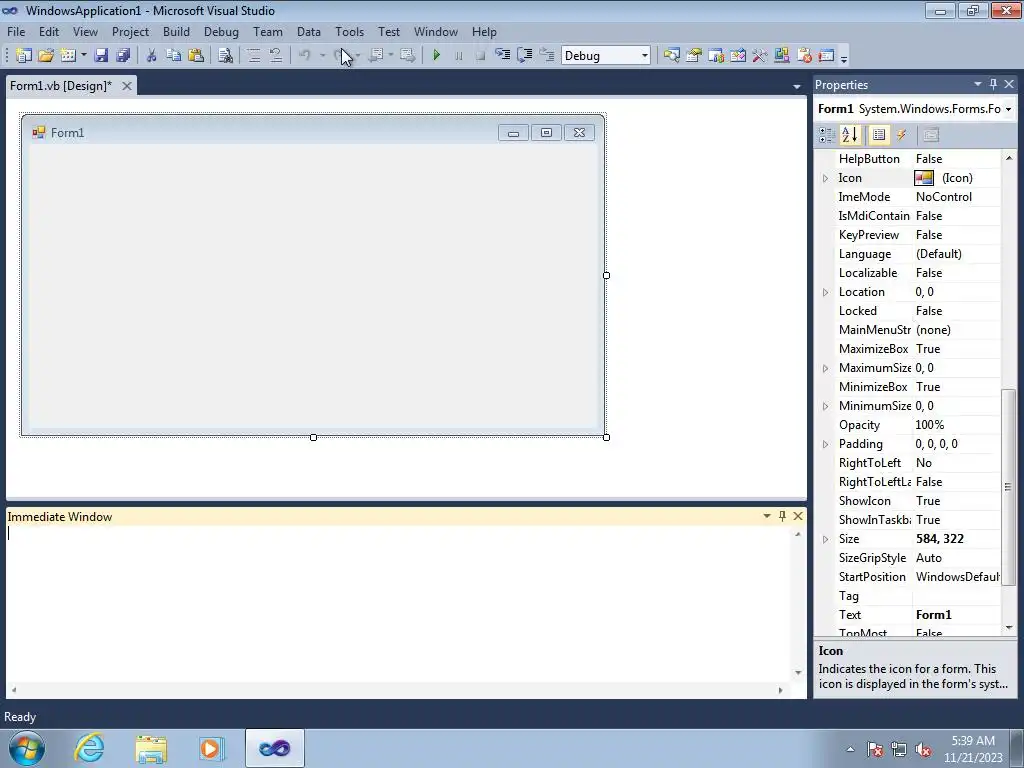Open the Build menu

(x=176, y=31)
